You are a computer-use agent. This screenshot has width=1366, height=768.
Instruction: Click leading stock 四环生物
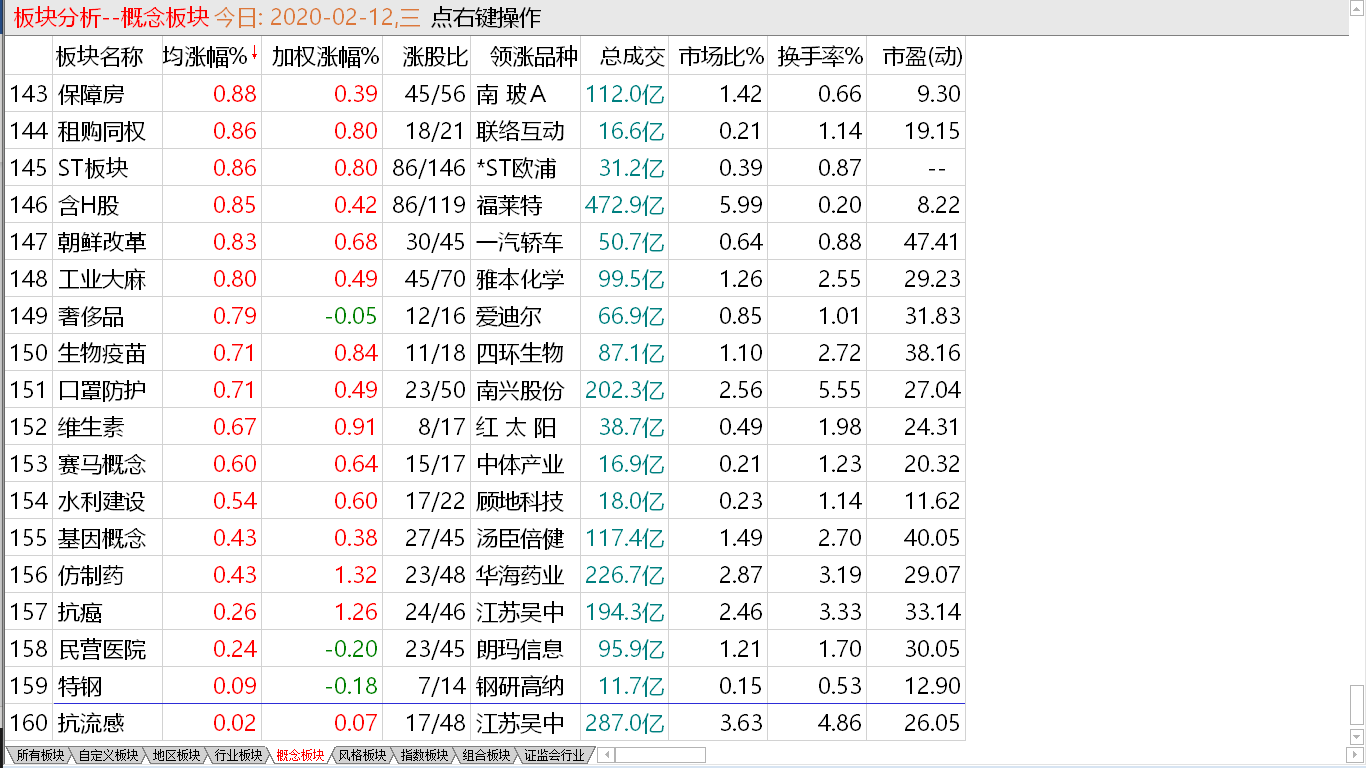520,353
